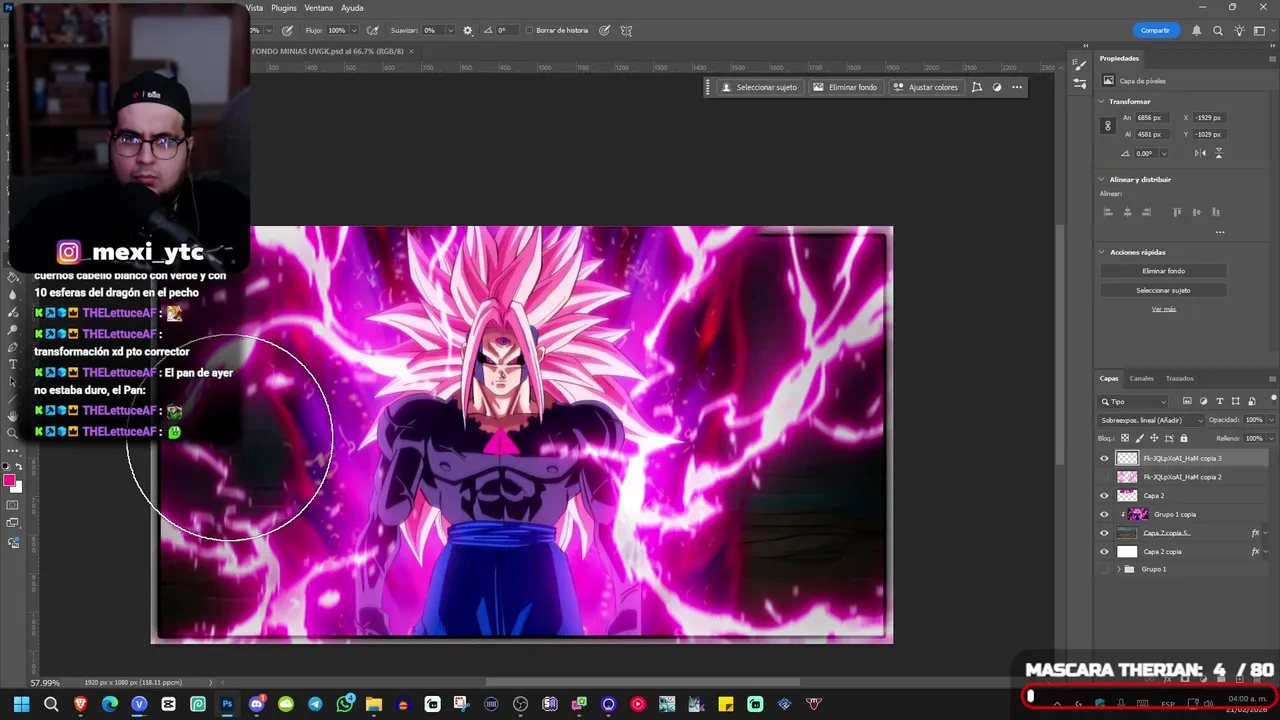Click the lock image pixels brush icon
This screenshot has width=1280, height=720.
pos(1139,438)
